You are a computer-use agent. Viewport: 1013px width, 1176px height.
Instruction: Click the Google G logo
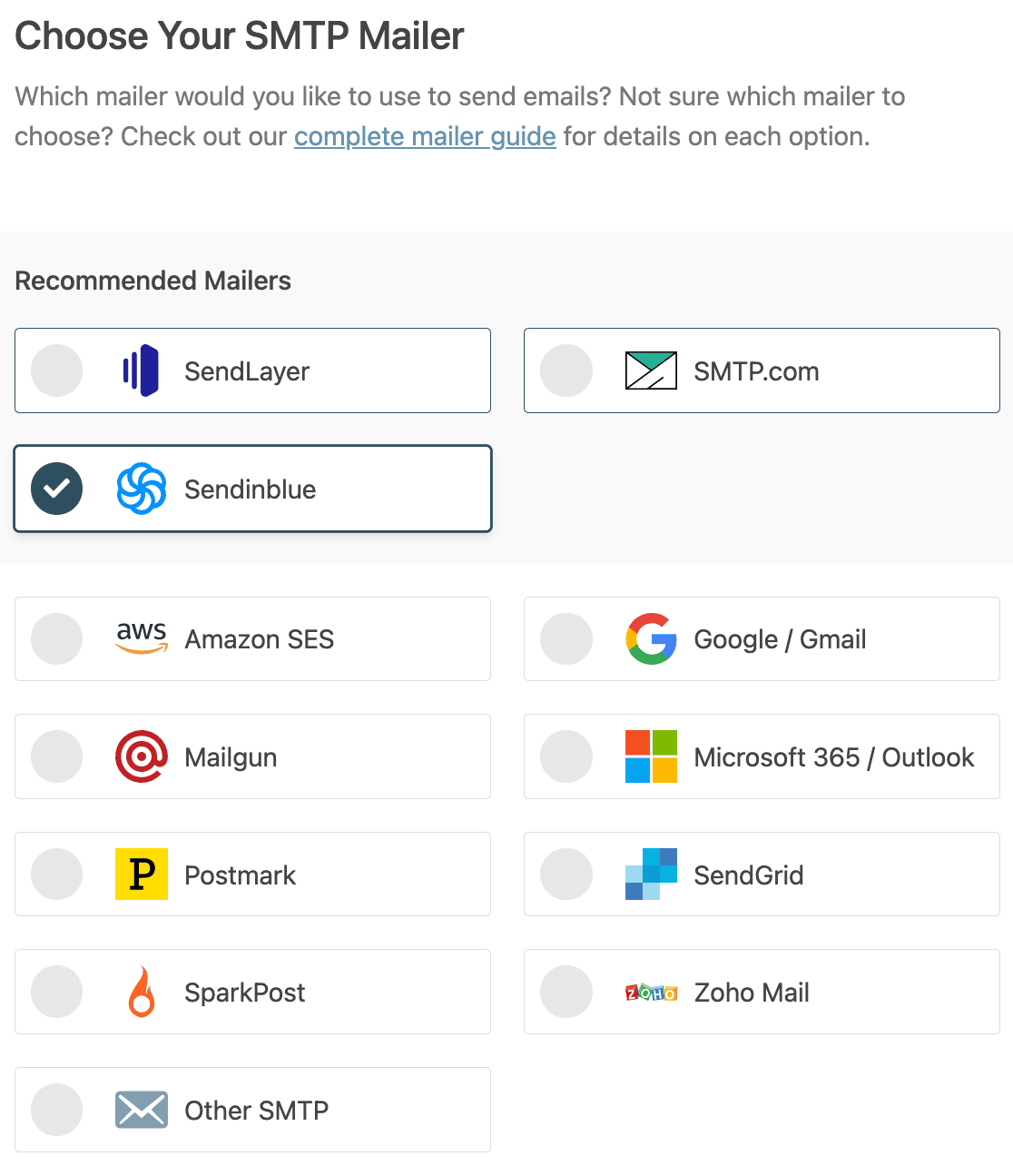651,638
